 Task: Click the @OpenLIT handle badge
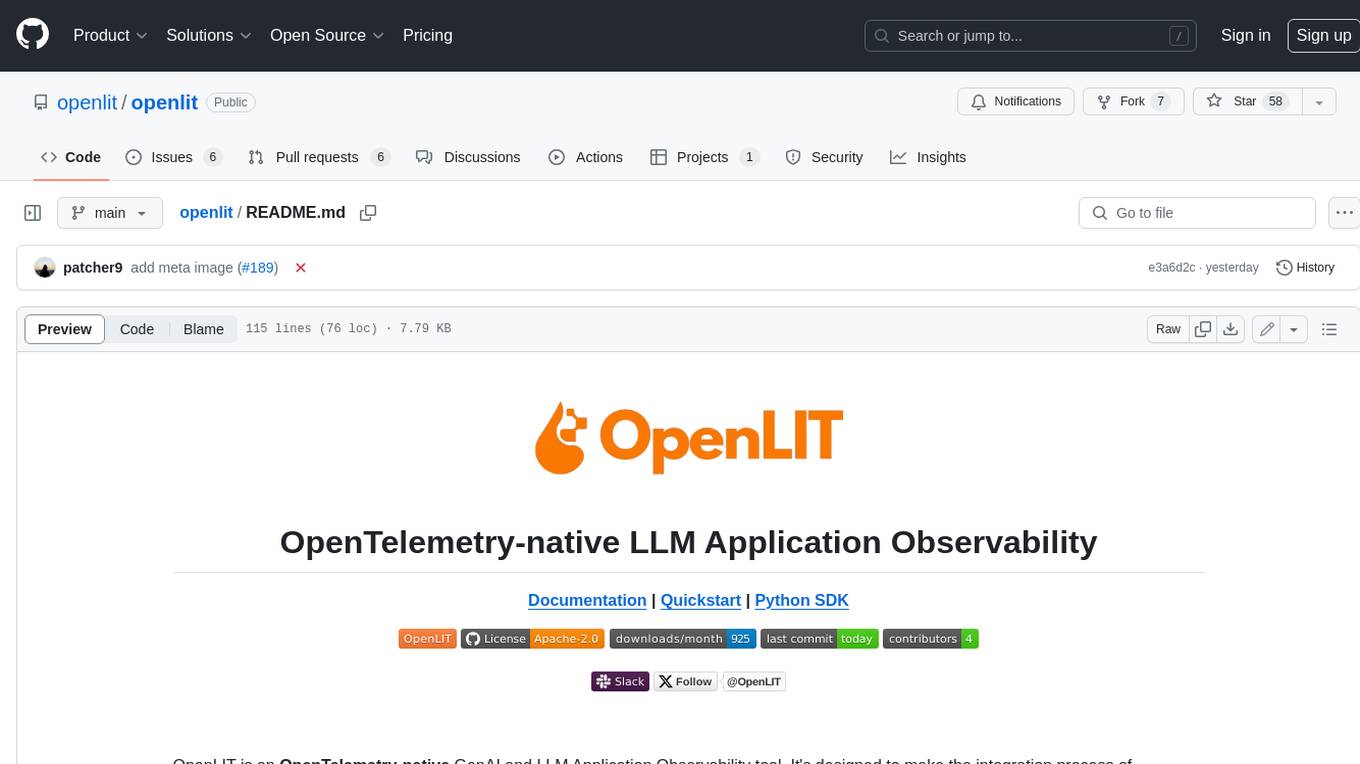[754, 681]
